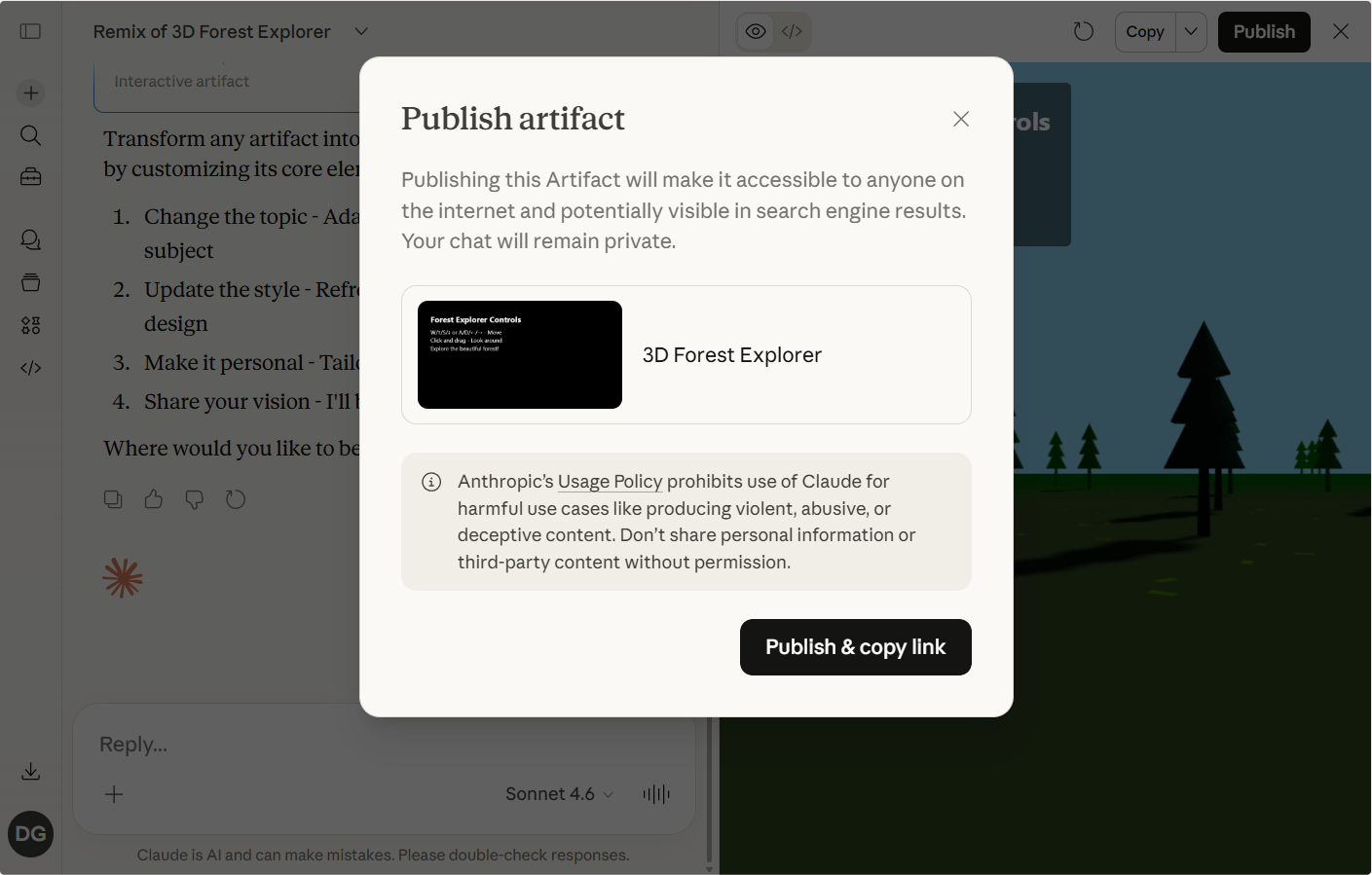Switch to artifact preview eye view
This screenshot has height=875, width=1372.
[x=756, y=32]
